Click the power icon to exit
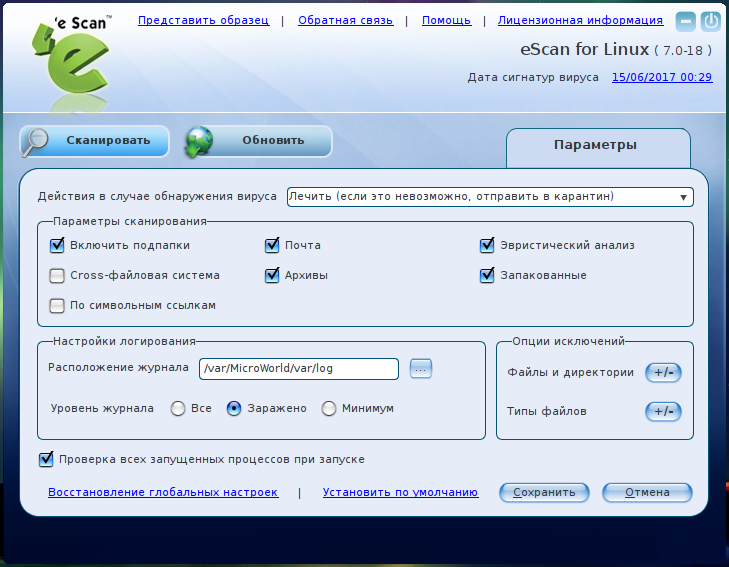 pyautogui.click(x=710, y=21)
